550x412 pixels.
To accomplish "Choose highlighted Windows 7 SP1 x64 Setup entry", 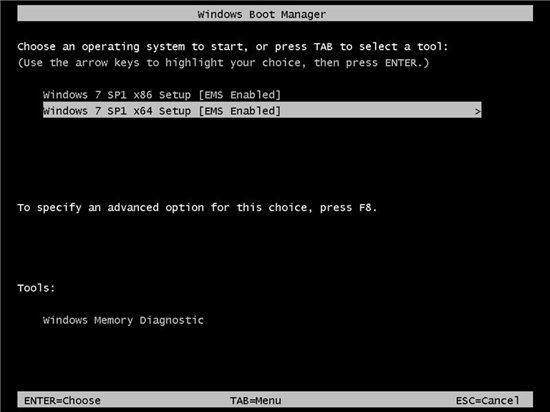I will pyautogui.click(x=262, y=110).
